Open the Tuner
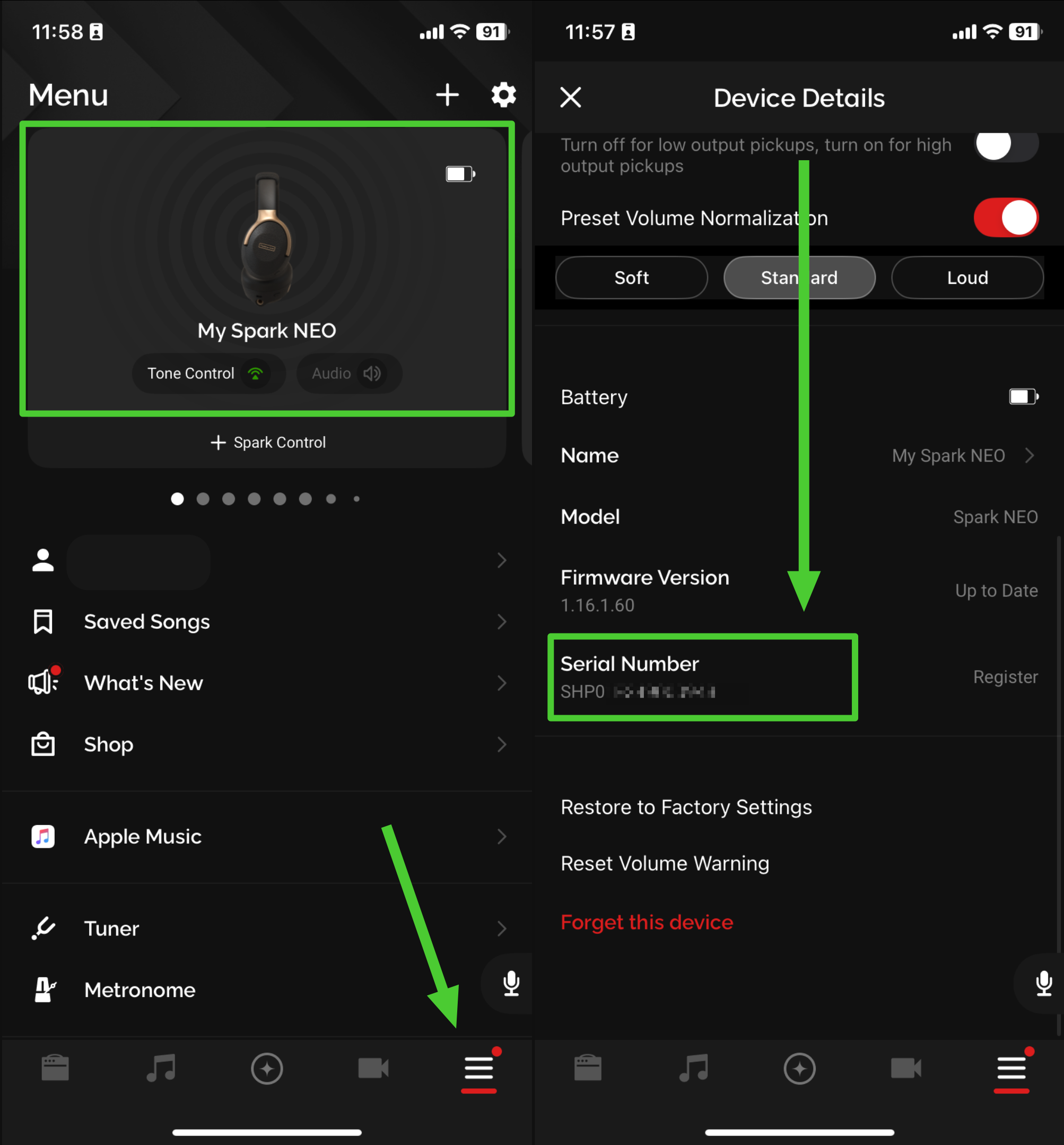The width and height of the screenshot is (1064, 1145). [267, 929]
